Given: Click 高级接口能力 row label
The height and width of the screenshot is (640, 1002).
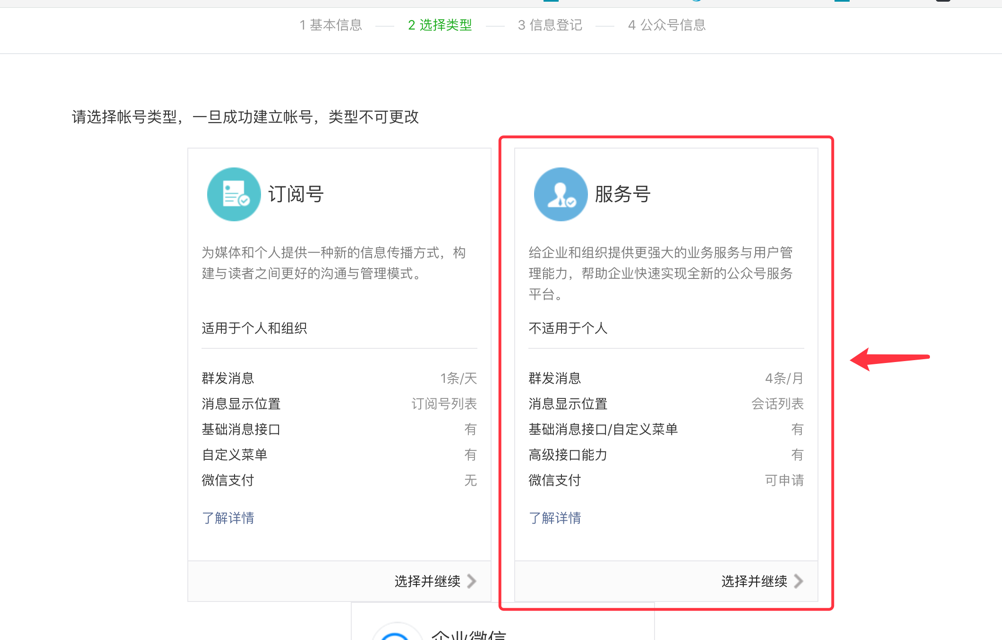Looking at the screenshot, I should (567, 455).
